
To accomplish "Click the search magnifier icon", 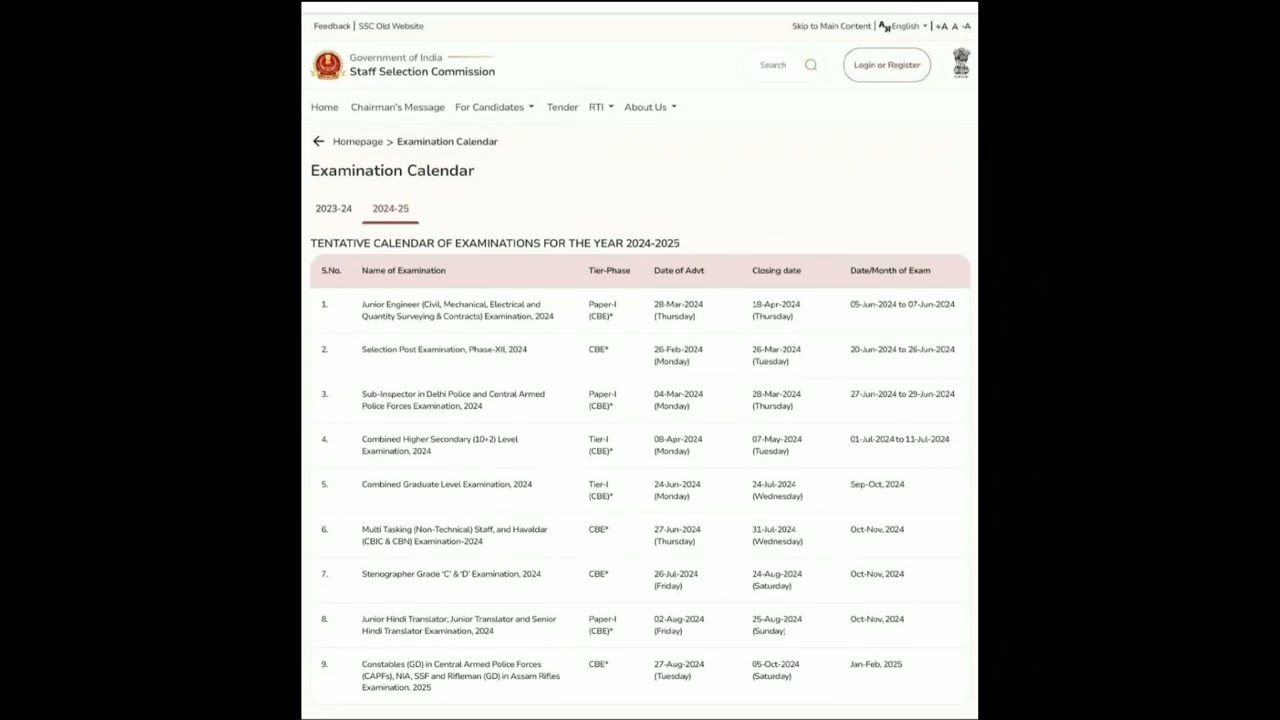I will [811, 65].
